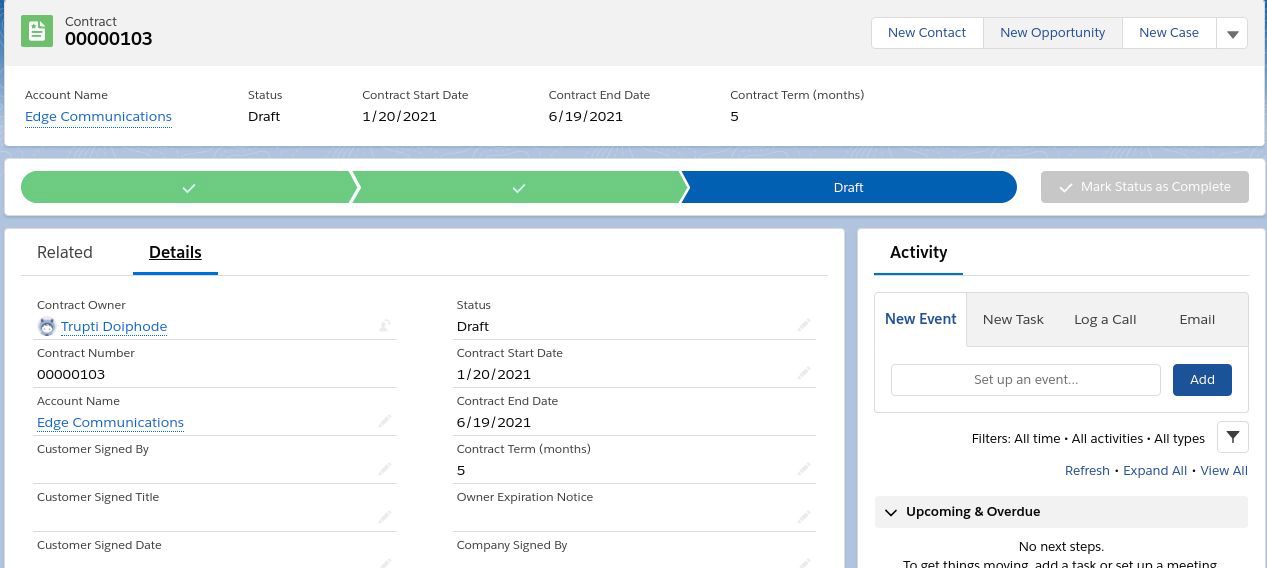Open the more actions dropdown arrow
This screenshot has width=1267, height=568.
click(1232, 33)
